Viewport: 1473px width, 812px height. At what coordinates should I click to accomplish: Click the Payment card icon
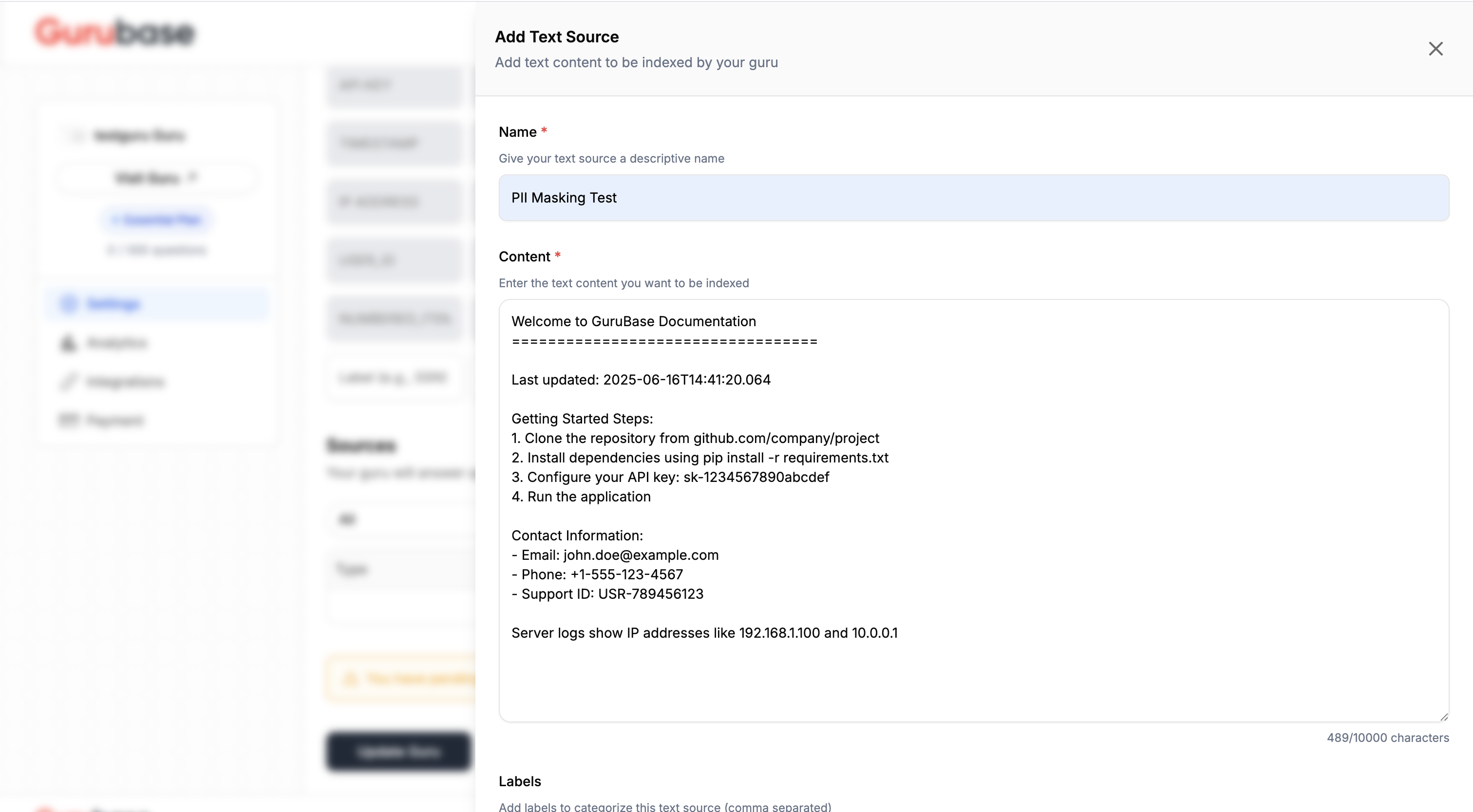point(68,421)
